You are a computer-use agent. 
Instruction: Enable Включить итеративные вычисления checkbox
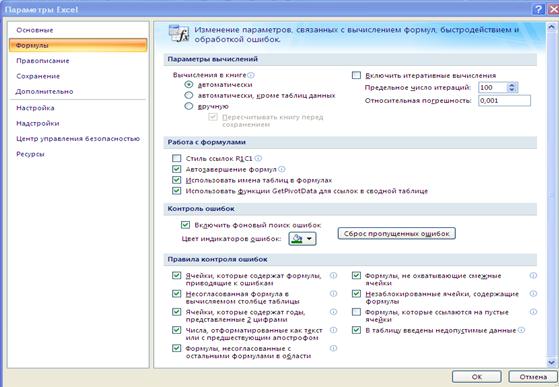pos(356,75)
